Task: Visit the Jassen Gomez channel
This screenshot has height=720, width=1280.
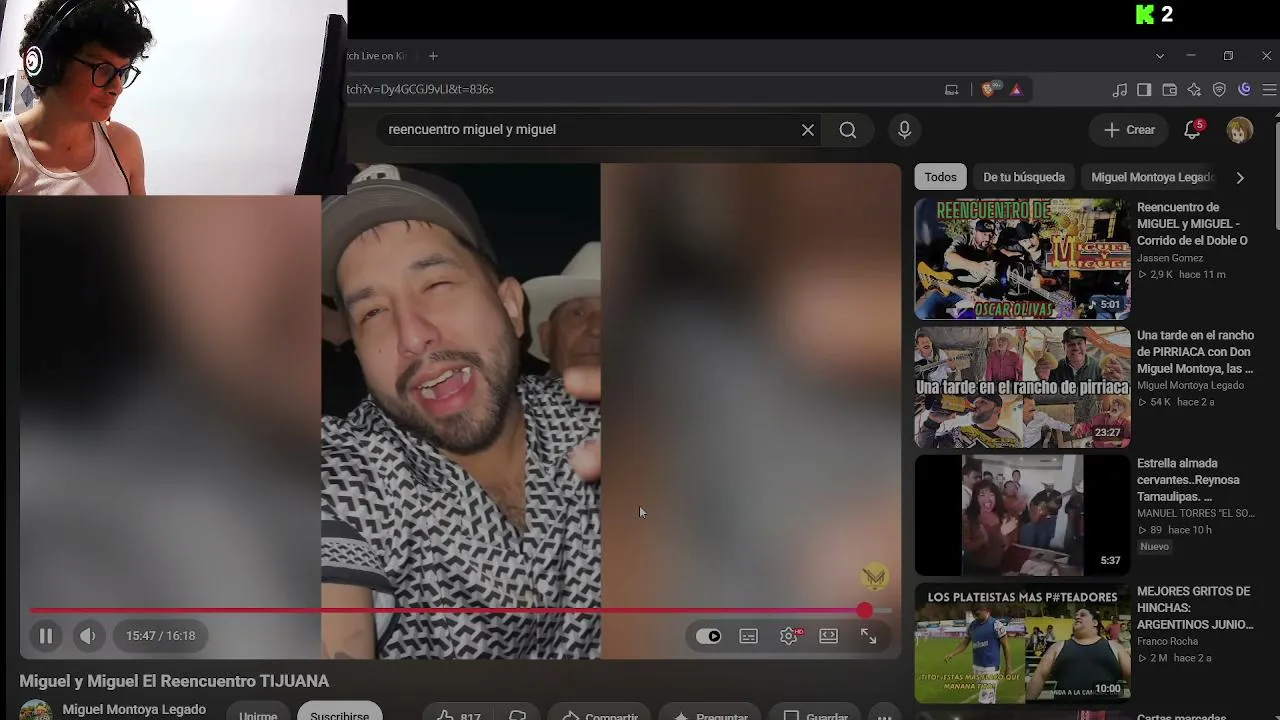Action: point(1170,258)
